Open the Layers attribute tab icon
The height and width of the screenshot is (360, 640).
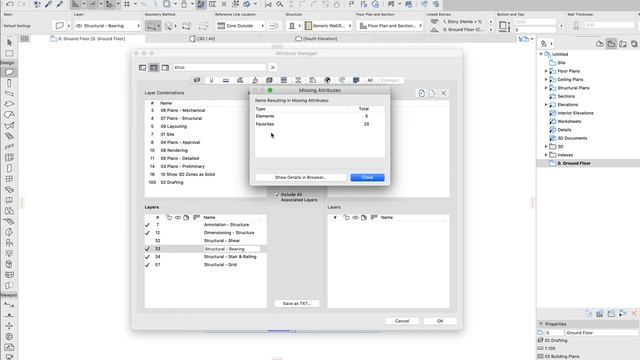click(197, 80)
